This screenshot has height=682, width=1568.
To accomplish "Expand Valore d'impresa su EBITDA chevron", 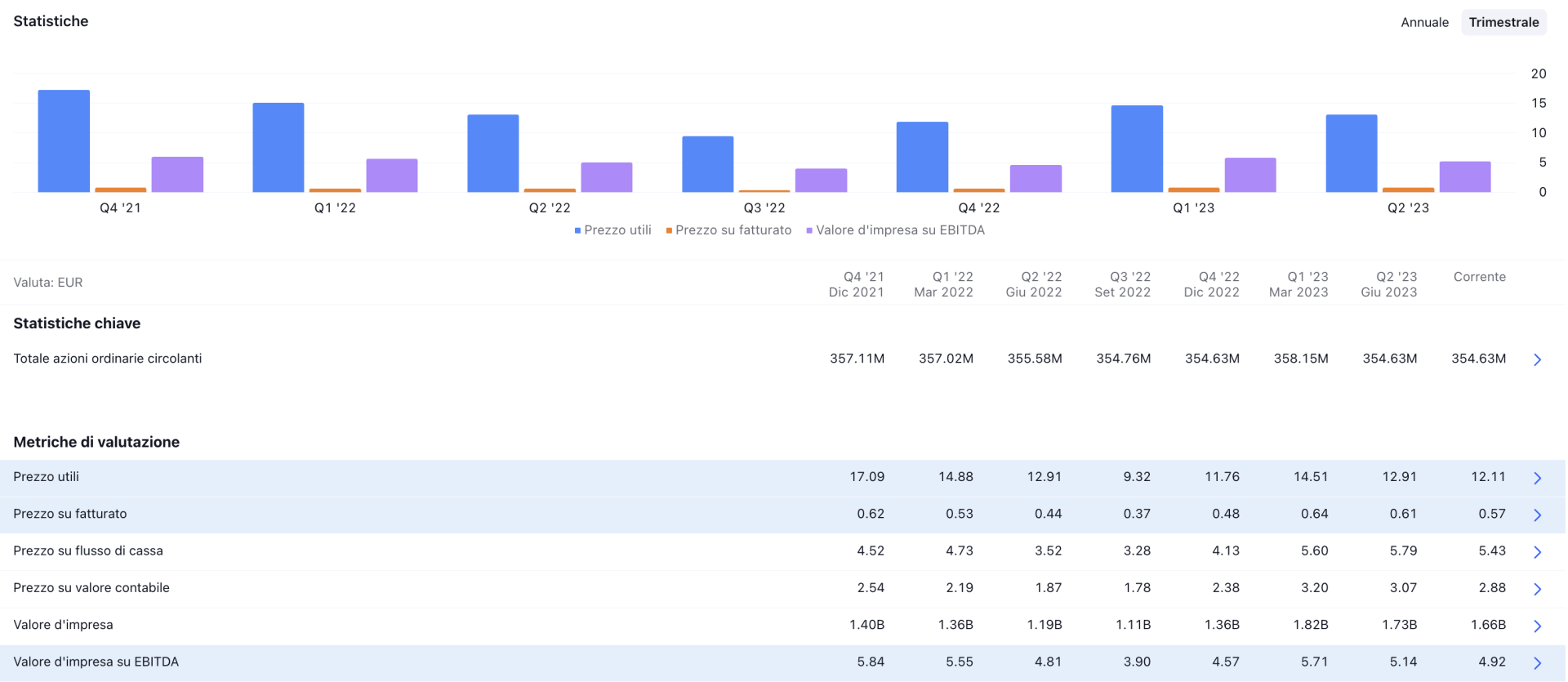I will (1537, 662).
